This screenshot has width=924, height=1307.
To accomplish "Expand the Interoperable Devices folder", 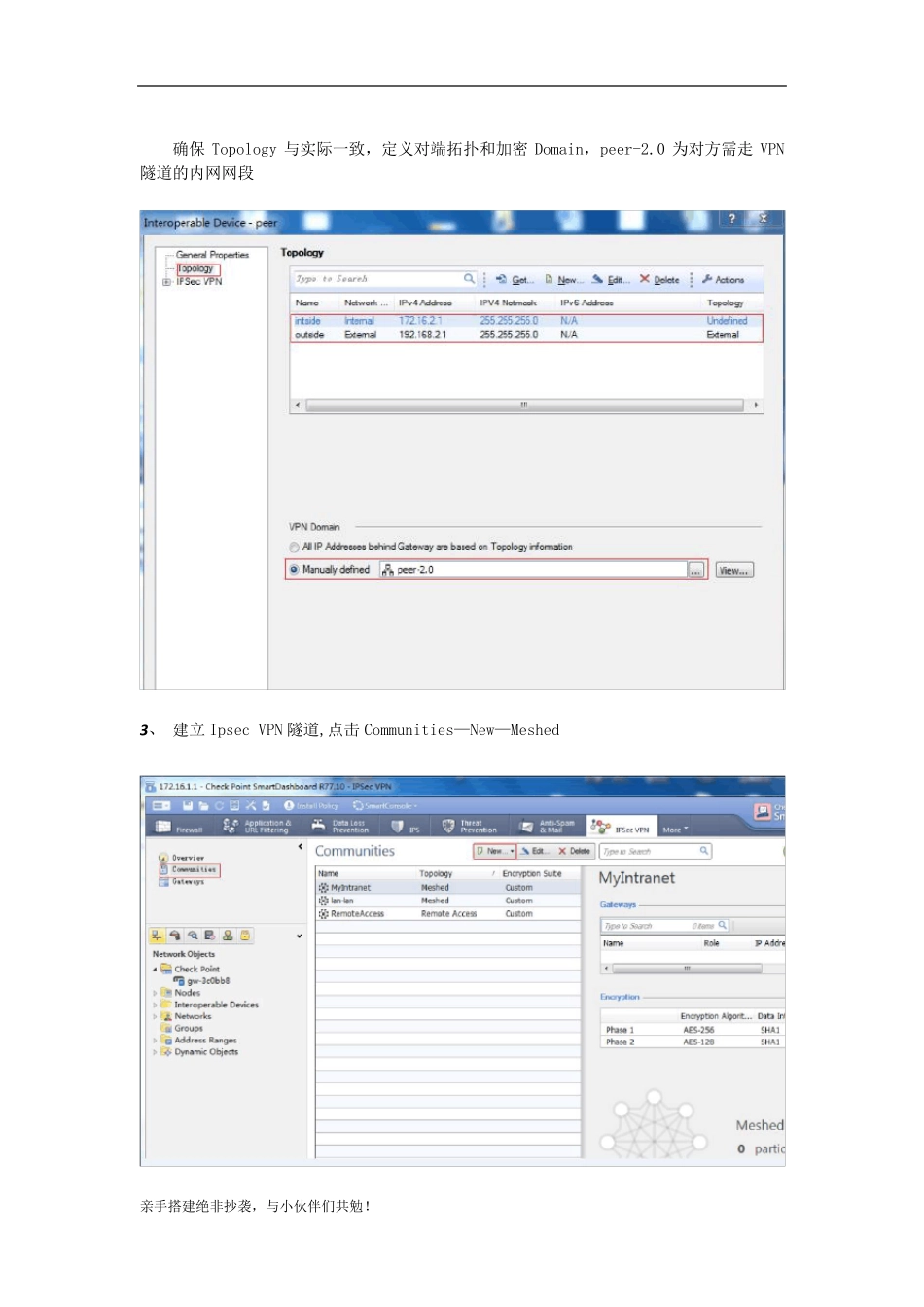I will tap(155, 1005).
